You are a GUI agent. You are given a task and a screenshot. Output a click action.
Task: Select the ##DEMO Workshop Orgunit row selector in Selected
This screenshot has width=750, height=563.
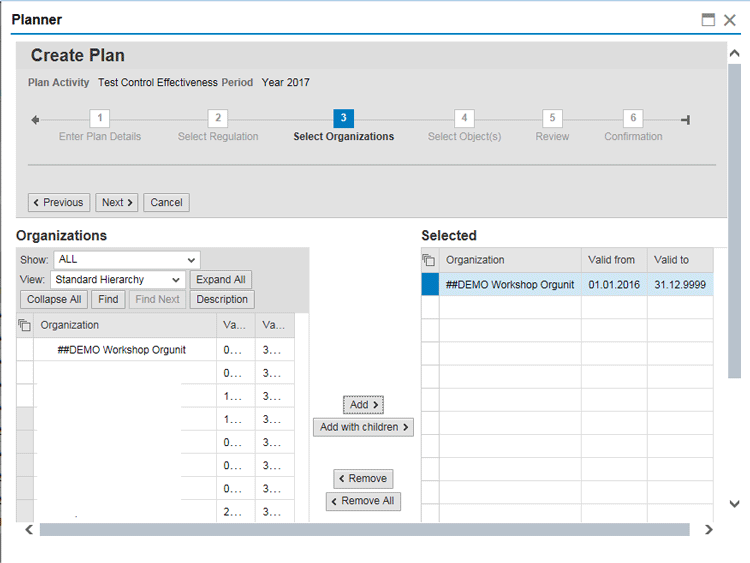click(x=430, y=285)
